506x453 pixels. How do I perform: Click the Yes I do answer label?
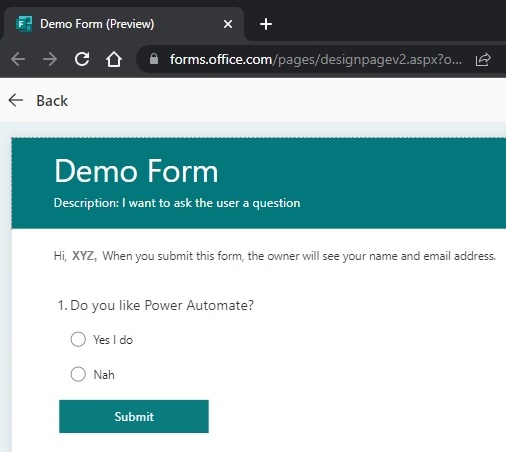point(113,340)
